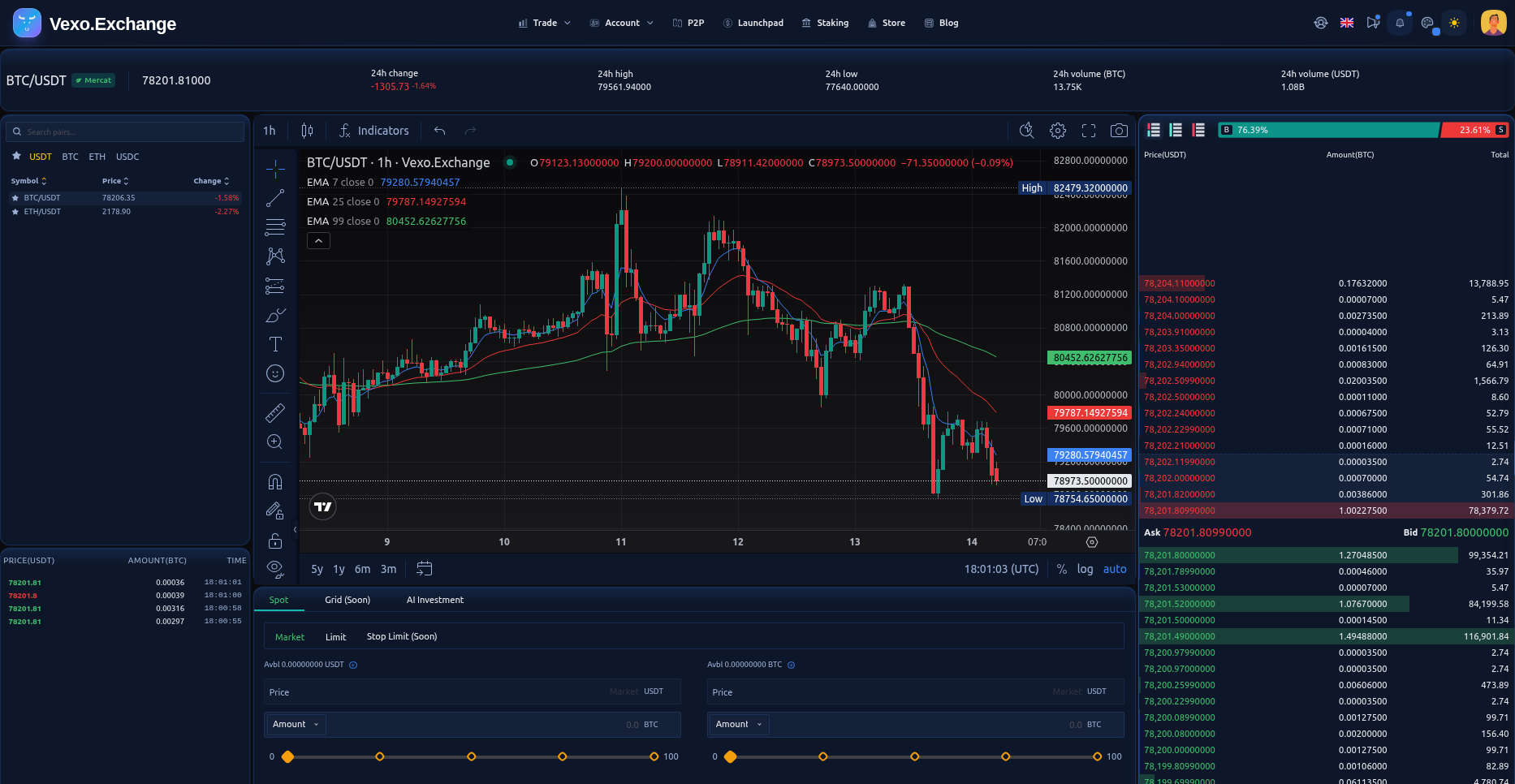This screenshot has height=784, width=1515.
Task: Show sell orders only order book view
Action: pyautogui.click(x=1198, y=130)
